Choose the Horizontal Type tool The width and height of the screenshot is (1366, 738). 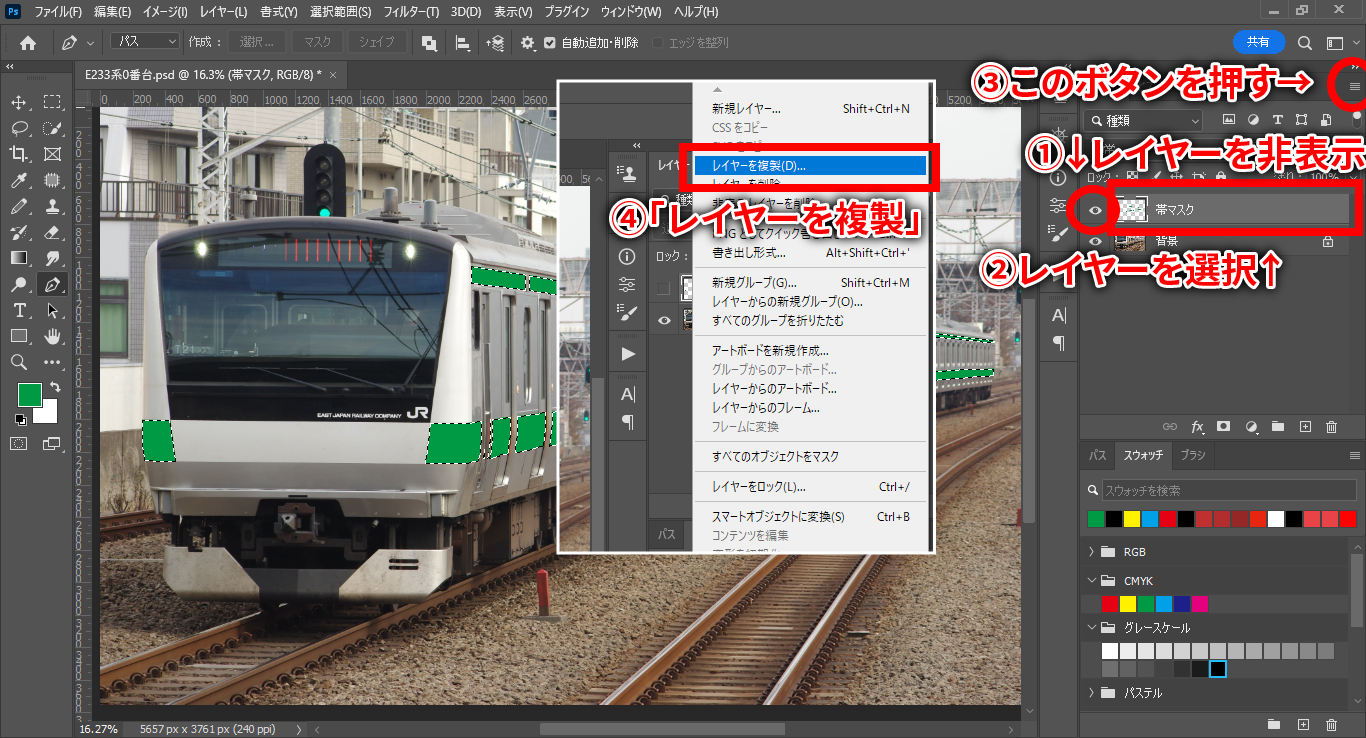click(19, 310)
